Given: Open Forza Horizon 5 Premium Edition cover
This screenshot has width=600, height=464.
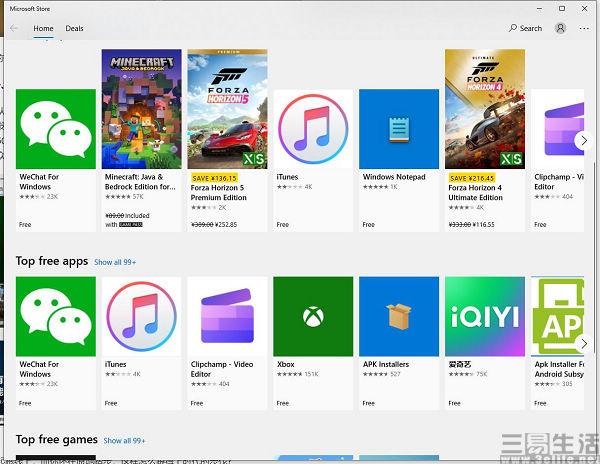Looking at the screenshot, I should [x=227, y=109].
